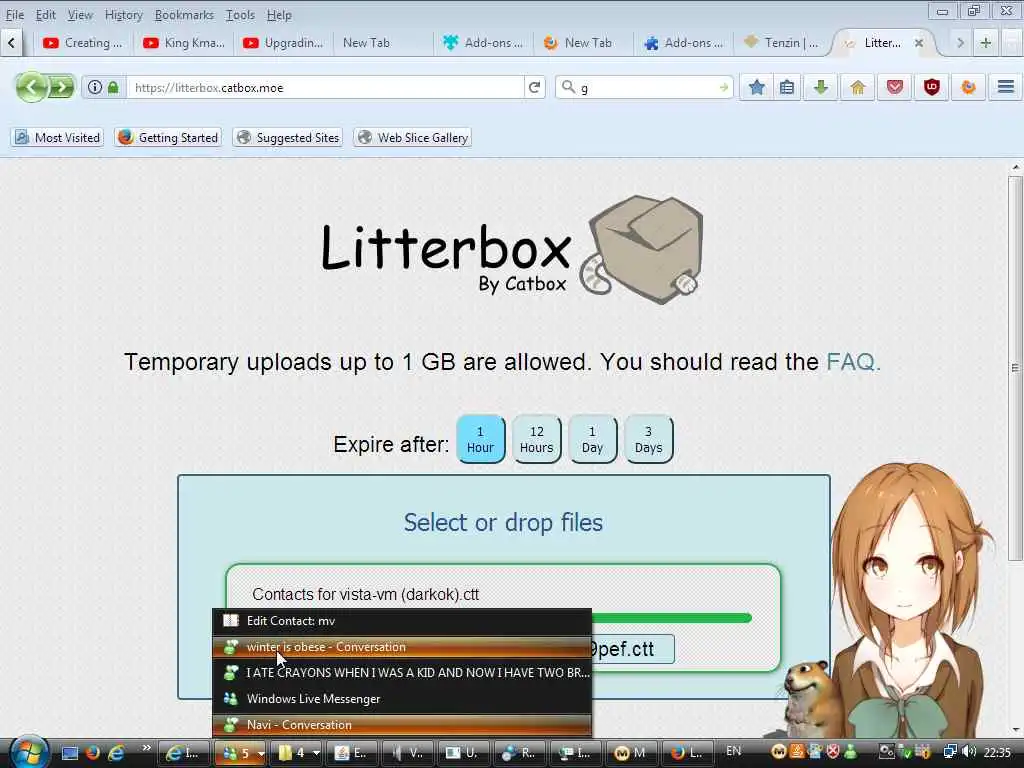Open the Tools menu
1024x768 pixels.
240,14
